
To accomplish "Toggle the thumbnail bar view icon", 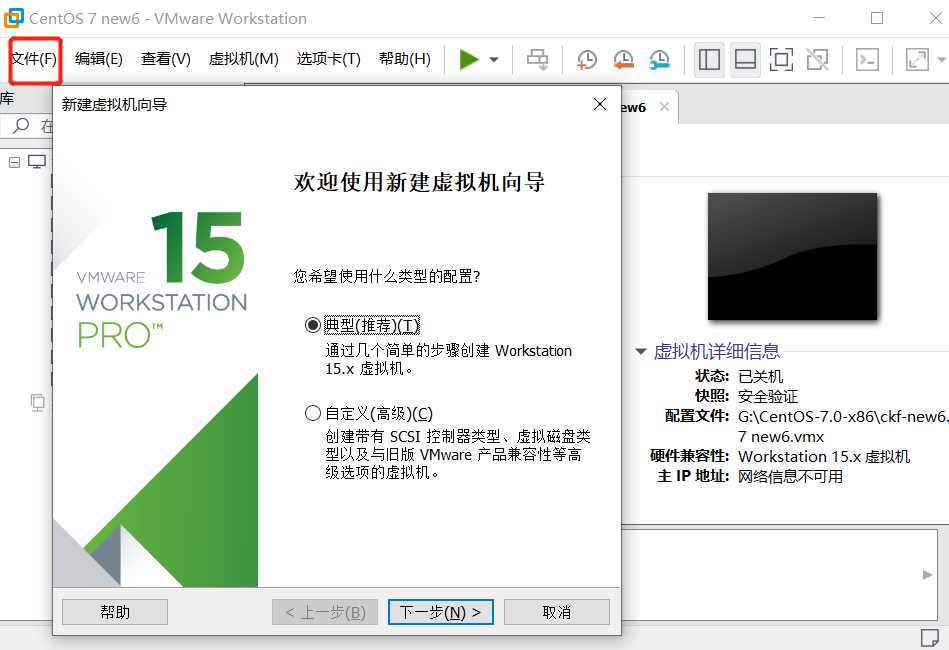I will [x=745, y=59].
